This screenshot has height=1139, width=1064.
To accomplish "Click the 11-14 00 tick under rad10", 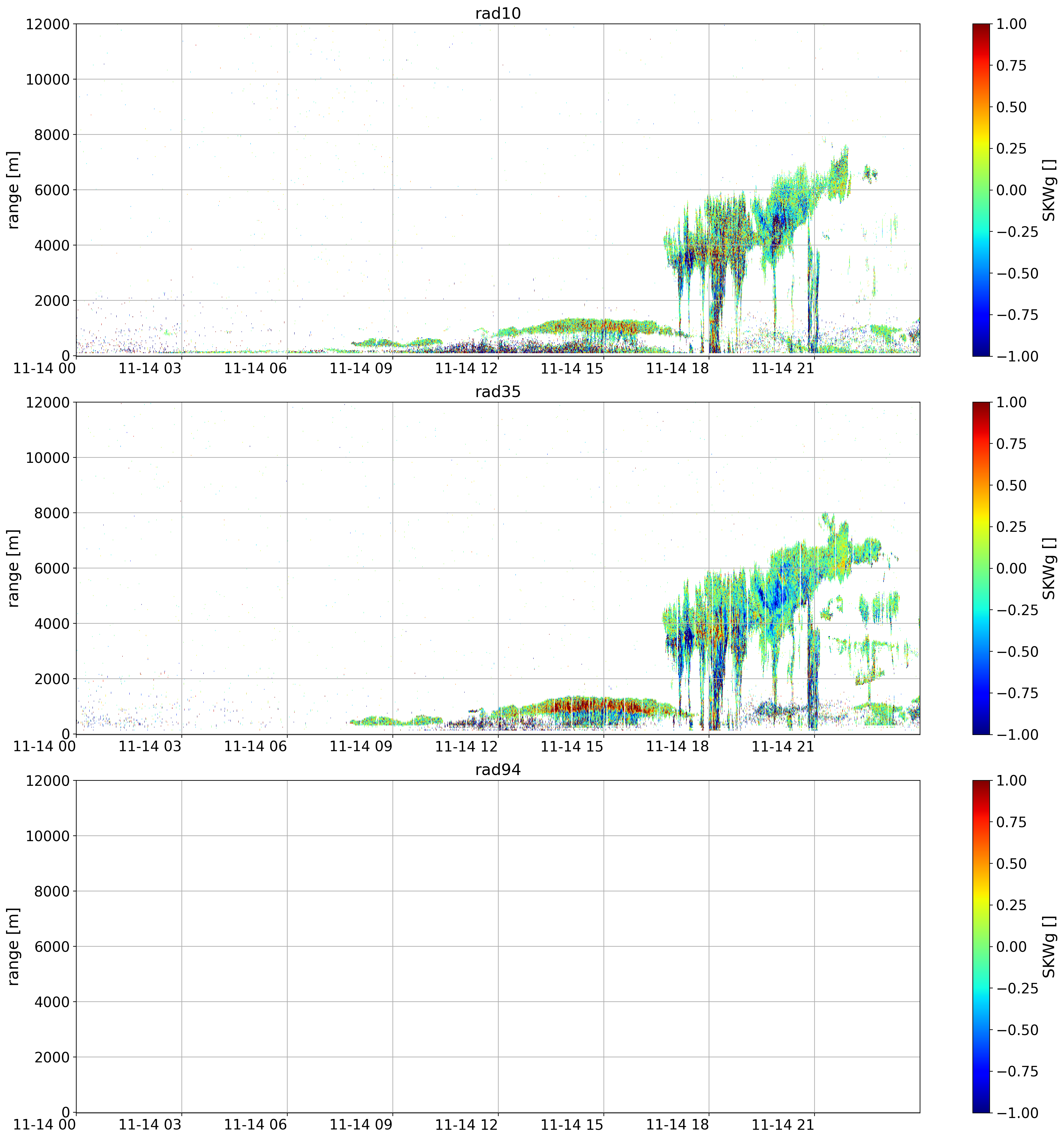I will (x=45, y=368).
